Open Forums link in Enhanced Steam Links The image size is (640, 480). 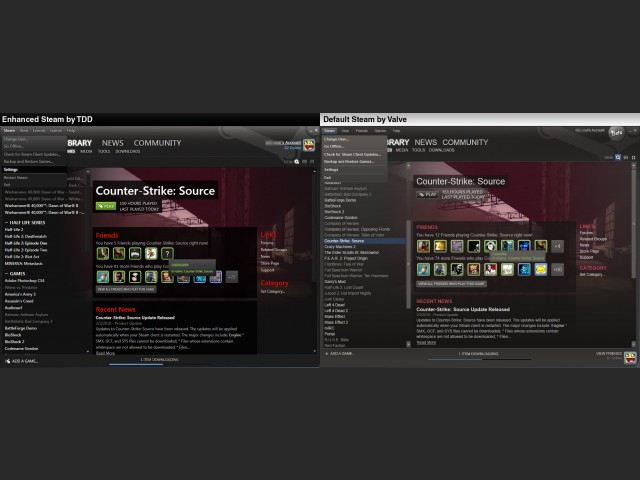[267, 243]
